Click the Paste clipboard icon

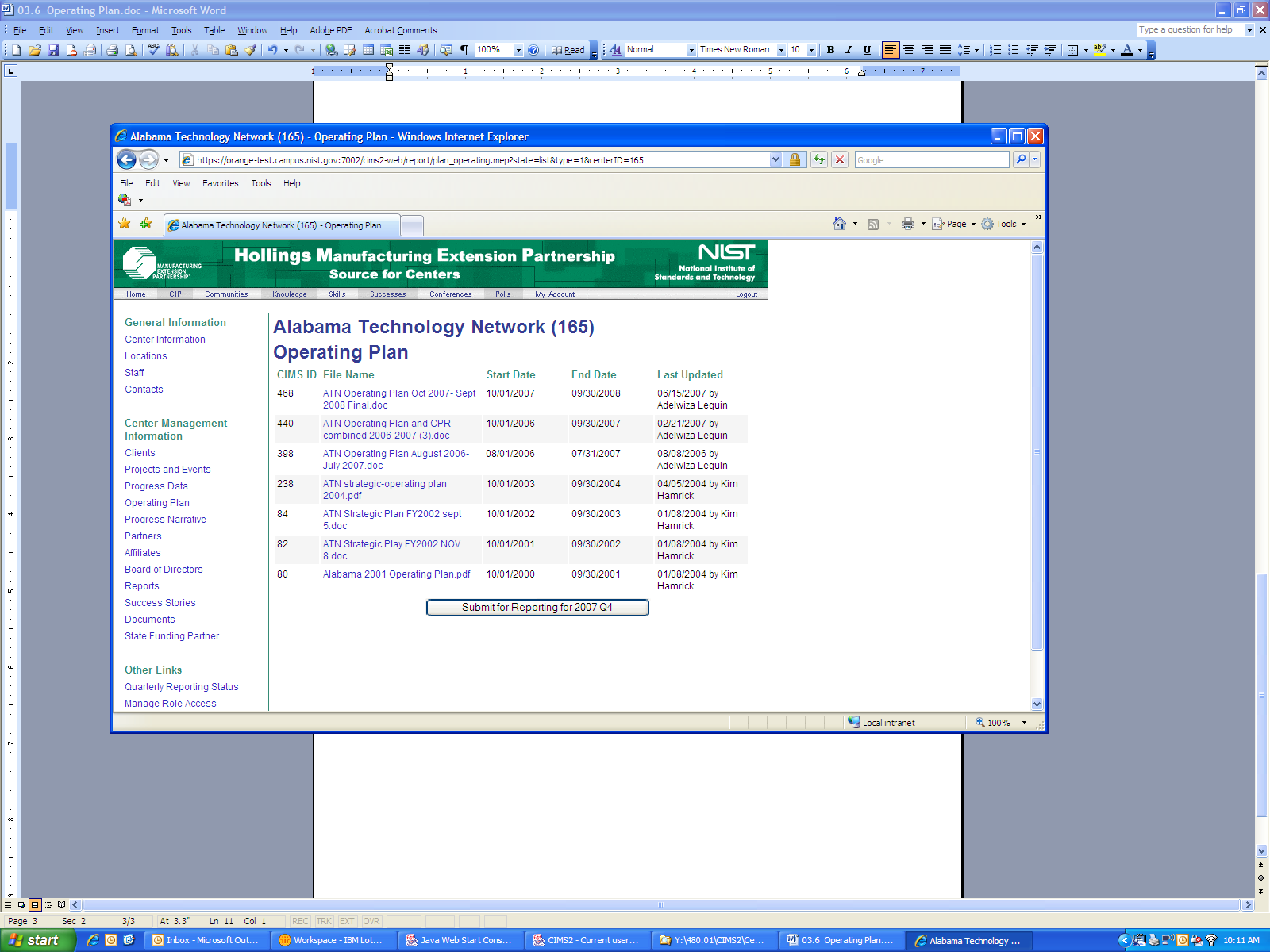click(232, 50)
